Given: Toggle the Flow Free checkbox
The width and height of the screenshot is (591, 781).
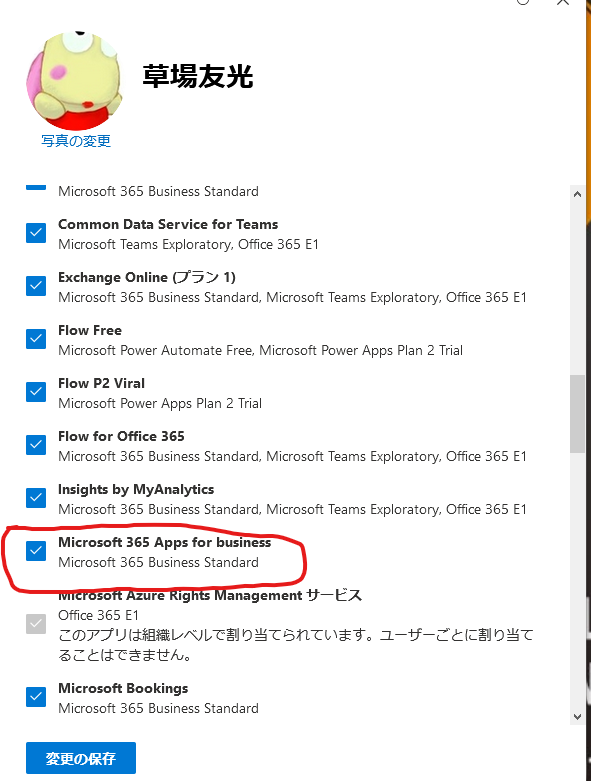Looking at the screenshot, I should pyautogui.click(x=36, y=339).
